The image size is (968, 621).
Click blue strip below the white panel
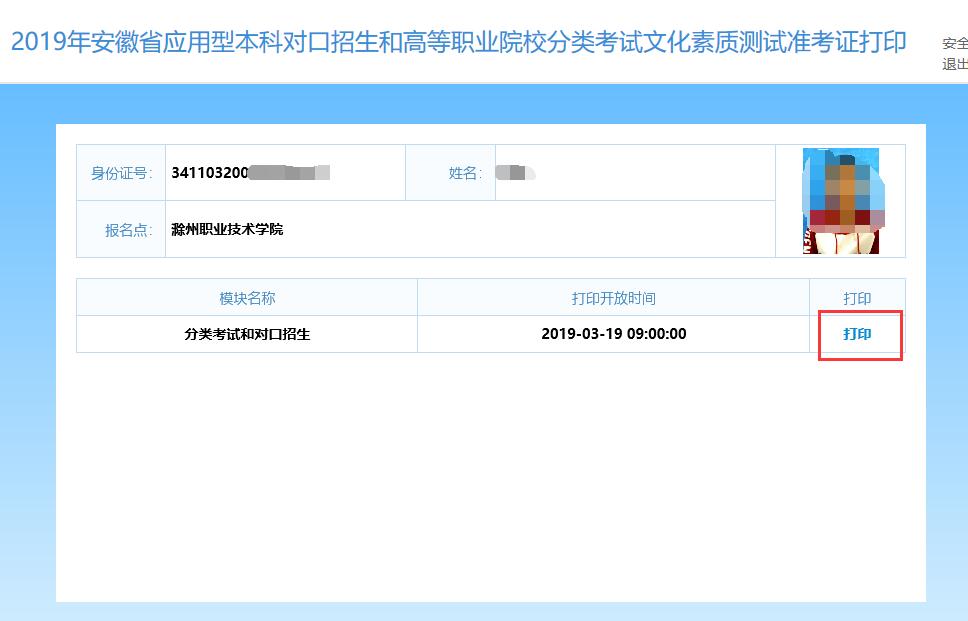click(490, 611)
